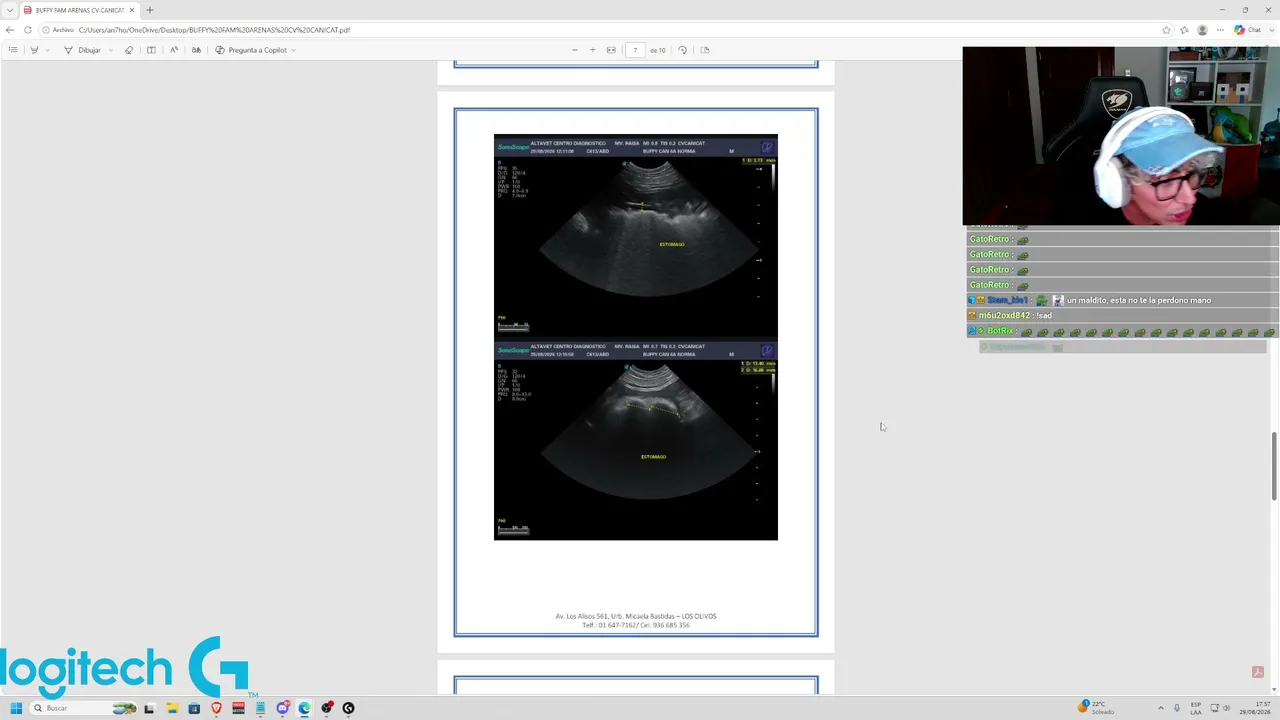Reload the current page
Screen dimensions: 1280x720
pyautogui.click(x=27, y=30)
